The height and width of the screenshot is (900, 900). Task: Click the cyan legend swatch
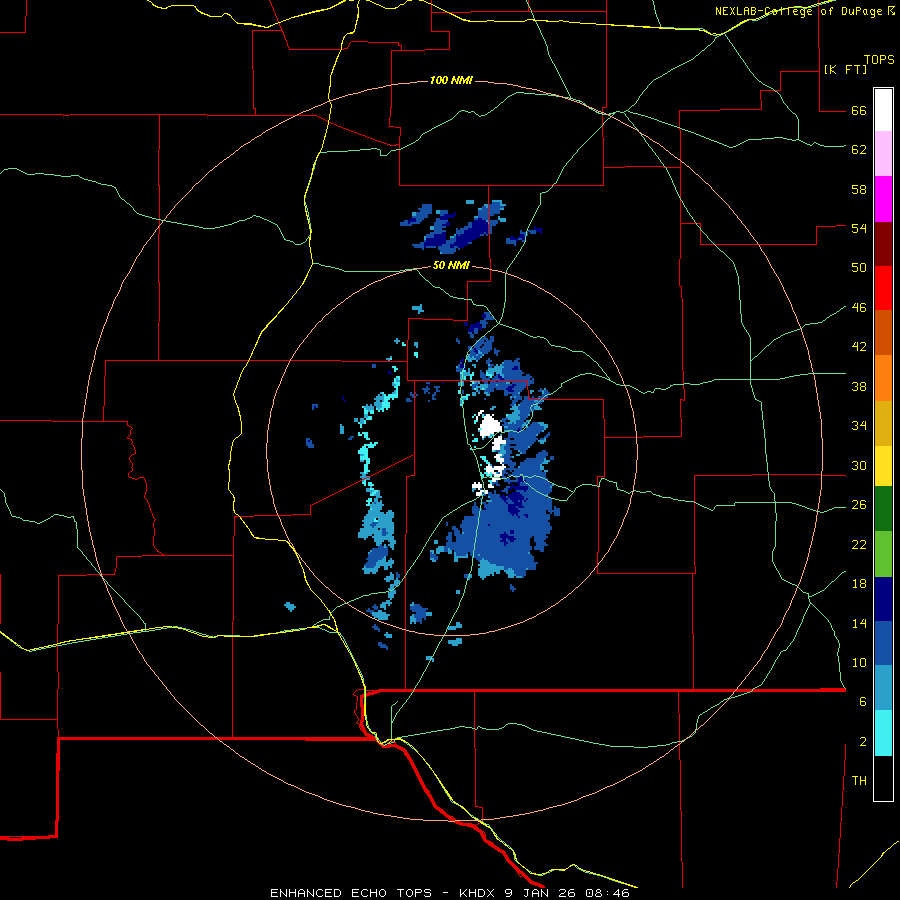[x=883, y=733]
